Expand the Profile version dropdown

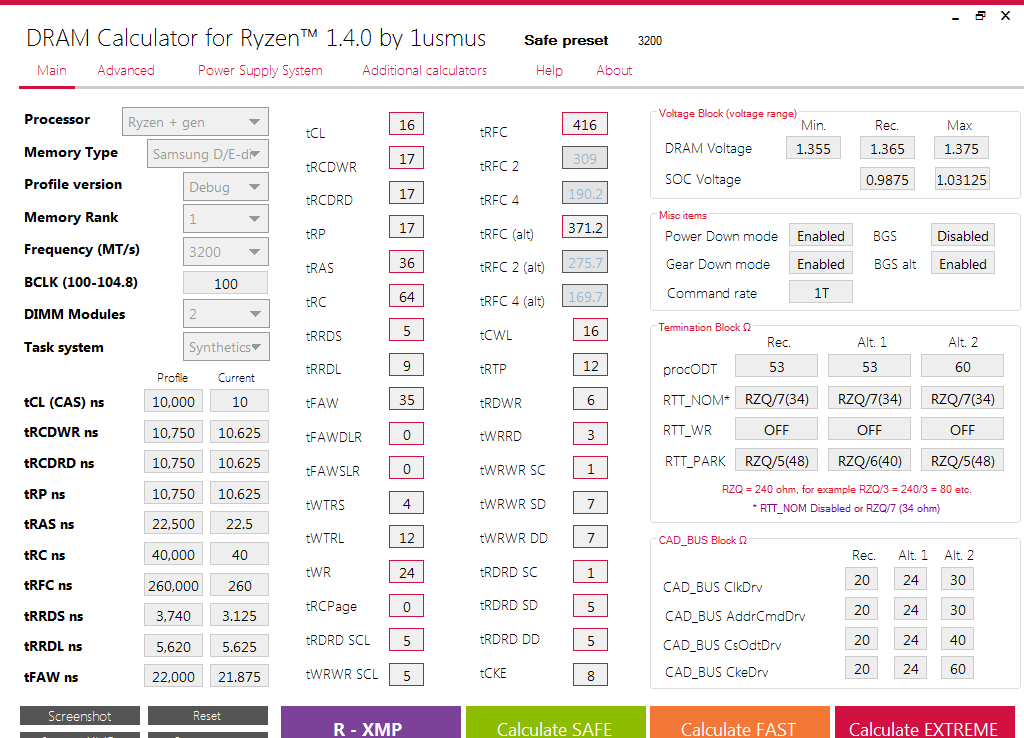226,187
